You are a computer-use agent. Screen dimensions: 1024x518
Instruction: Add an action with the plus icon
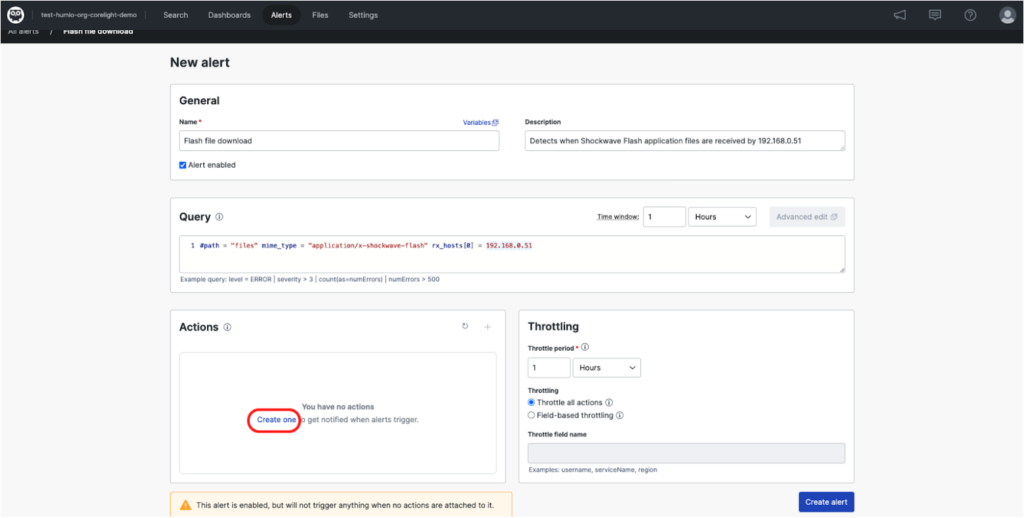coord(487,327)
